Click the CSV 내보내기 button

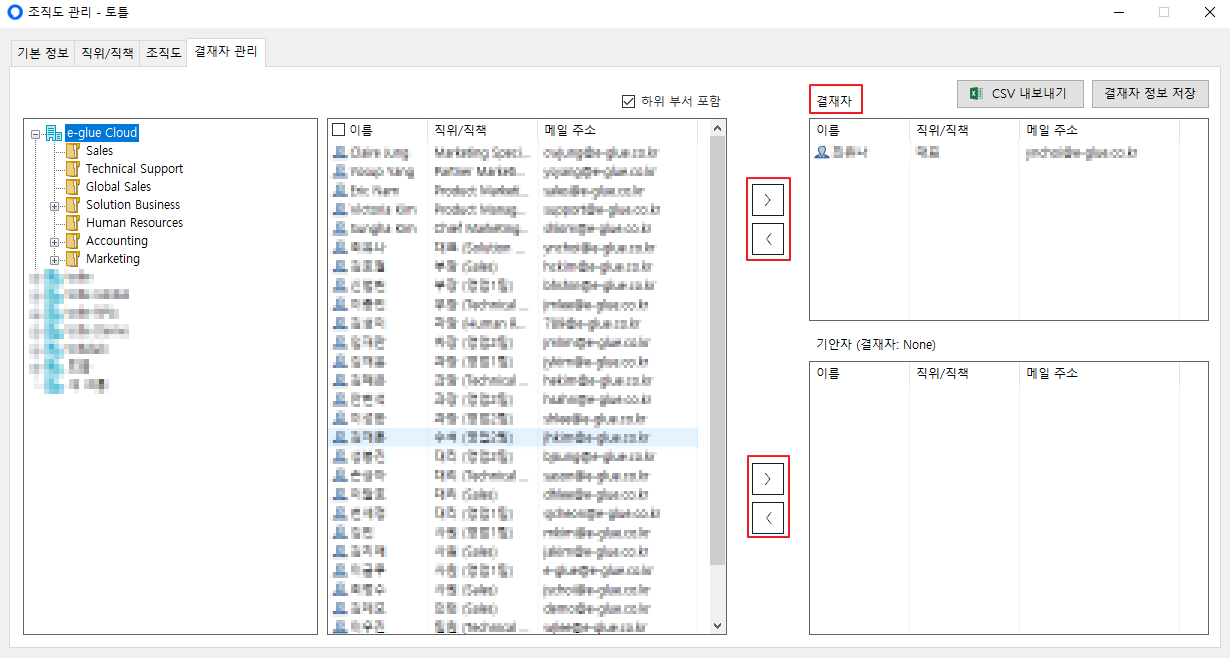pyautogui.click(x=1019, y=94)
